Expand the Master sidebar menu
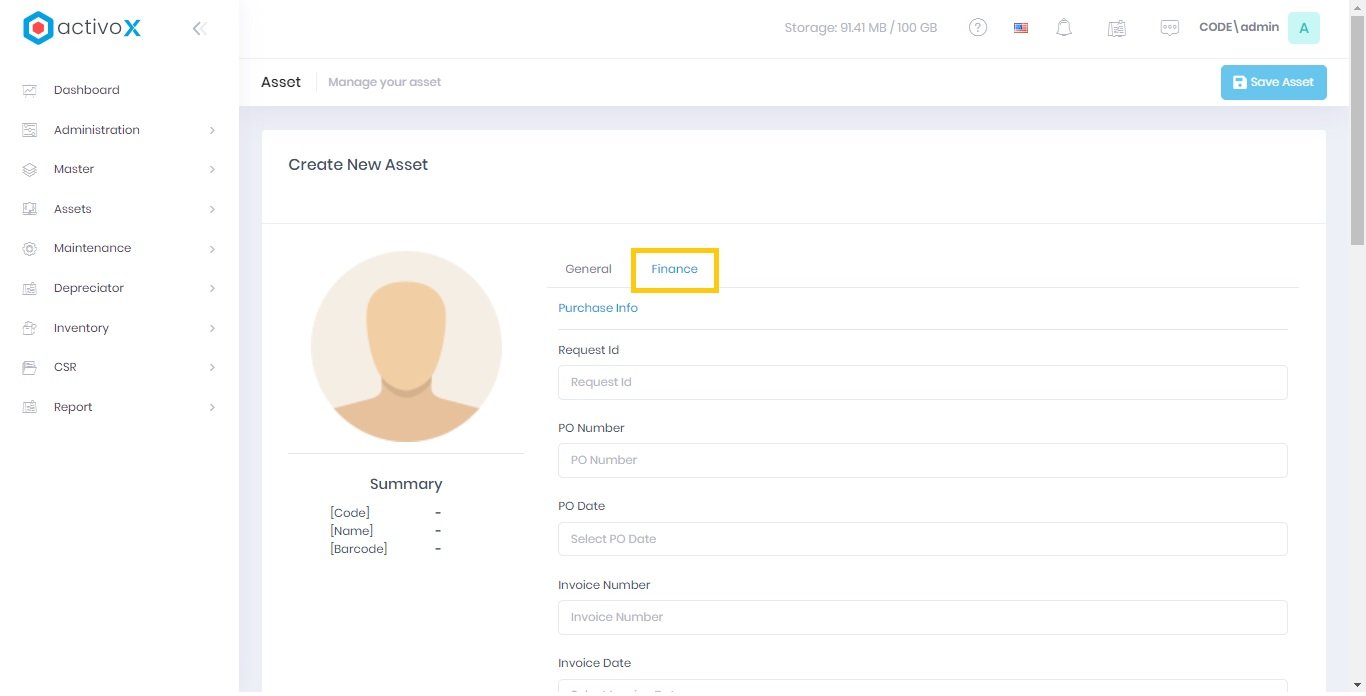This screenshot has height=696, width=1366. (x=74, y=169)
